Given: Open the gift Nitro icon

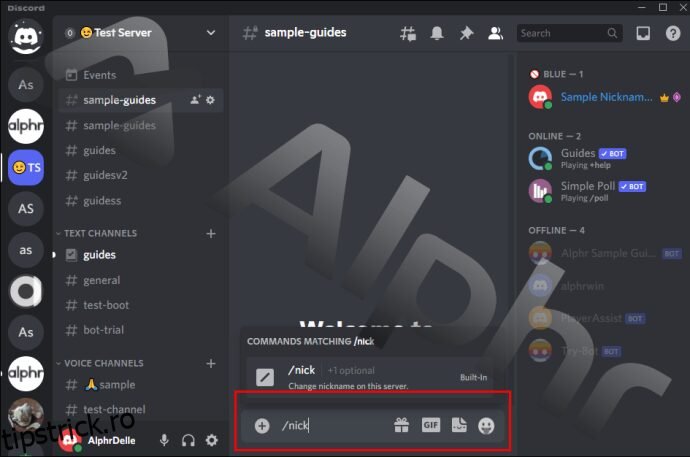Looking at the screenshot, I should point(401,425).
